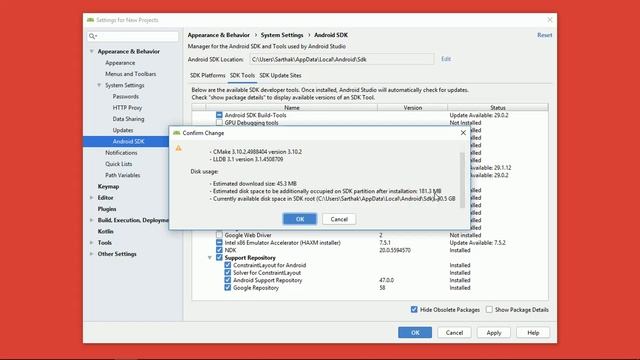The height and width of the screenshot is (360, 640).
Task: Enable the GPU Debugging tools checkbox
Action: (219, 122)
